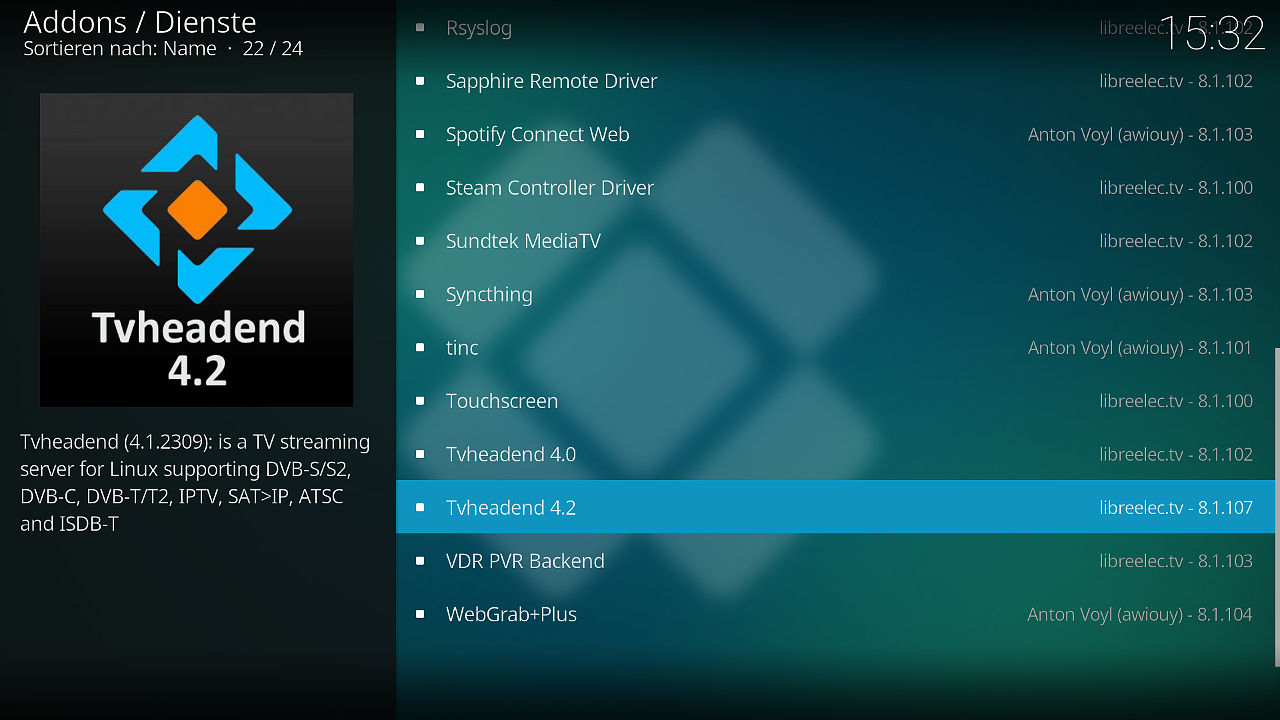Click the version label for Tvheadend 4.0
Image resolution: width=1280 pixels, height=720 pixels.
1176,454
